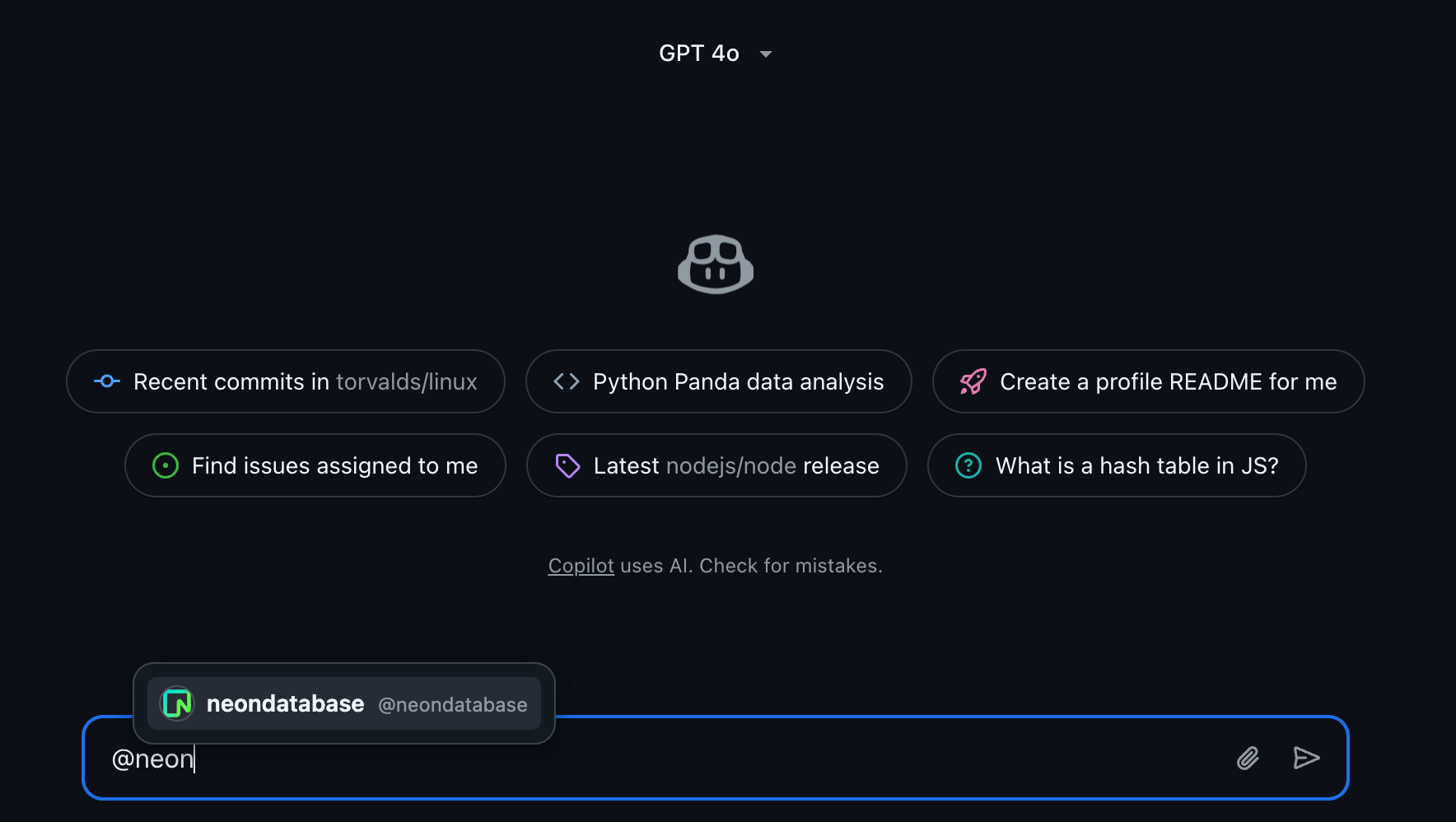The height and width of the screenshot is (822, 1456).
Task: Click the Copilot mascot logo
Action: tap(715, 264)
